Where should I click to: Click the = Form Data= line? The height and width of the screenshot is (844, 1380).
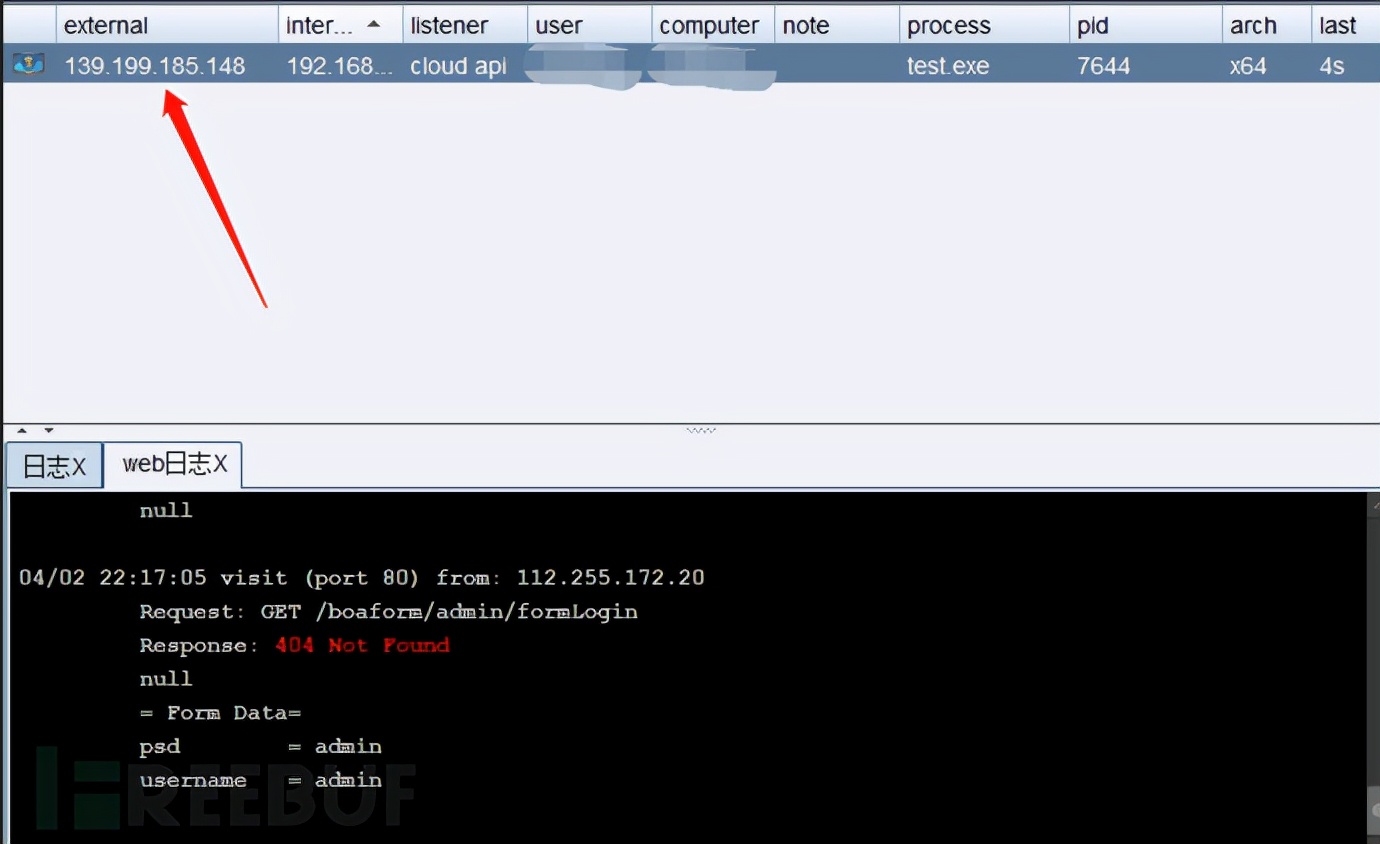220,713
